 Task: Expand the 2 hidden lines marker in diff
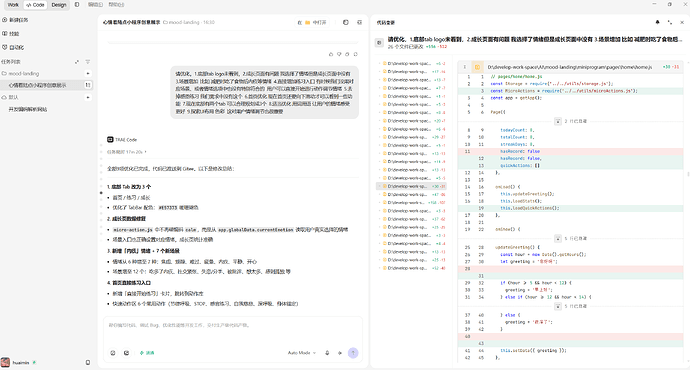[558, 121]
